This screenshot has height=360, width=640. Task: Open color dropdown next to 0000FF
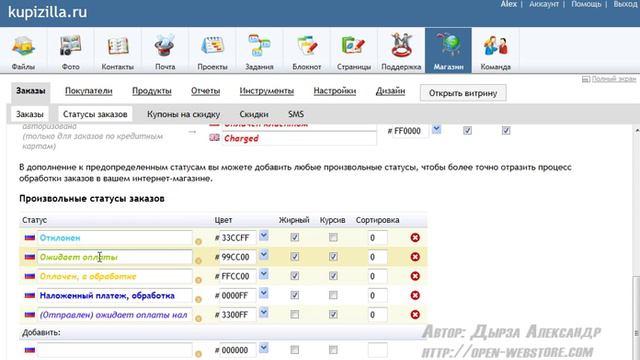click(264, 293)
